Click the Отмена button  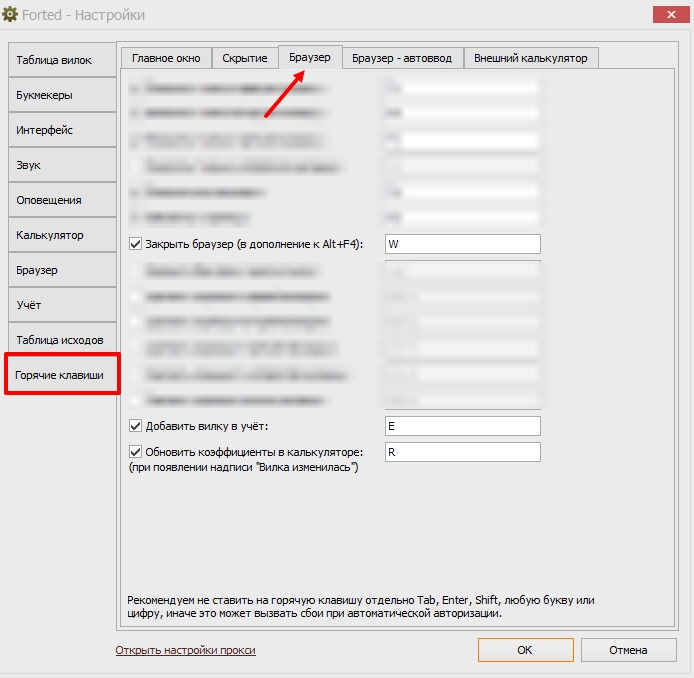(628, 650)
